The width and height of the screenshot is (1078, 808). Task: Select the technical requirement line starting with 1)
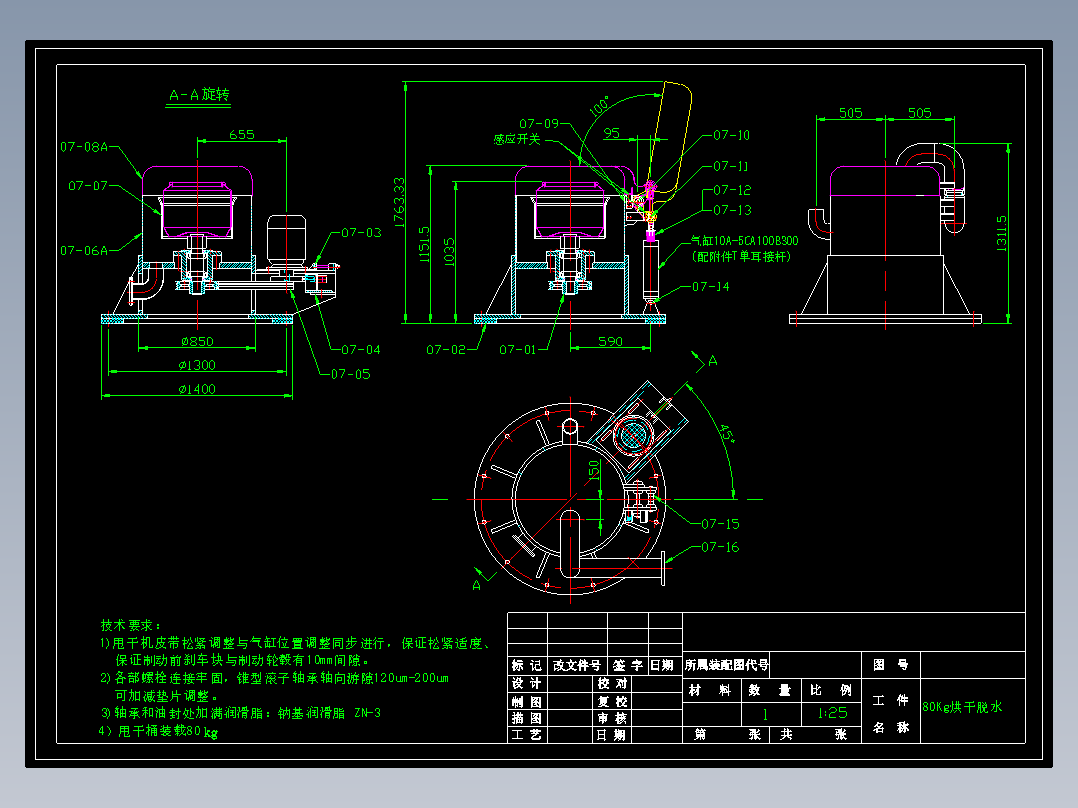pyautogui.click(x=296, y=643)
